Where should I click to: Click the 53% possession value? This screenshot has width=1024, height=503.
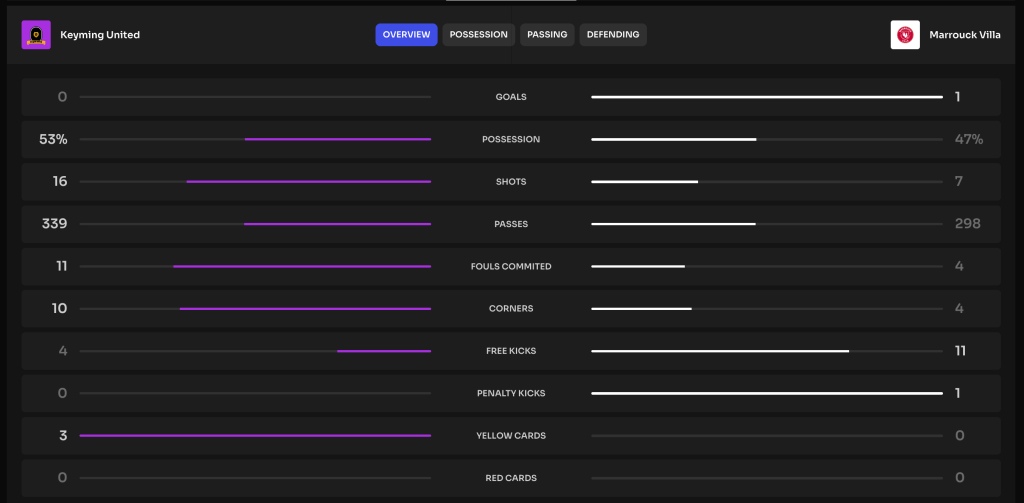click(53, 140)
